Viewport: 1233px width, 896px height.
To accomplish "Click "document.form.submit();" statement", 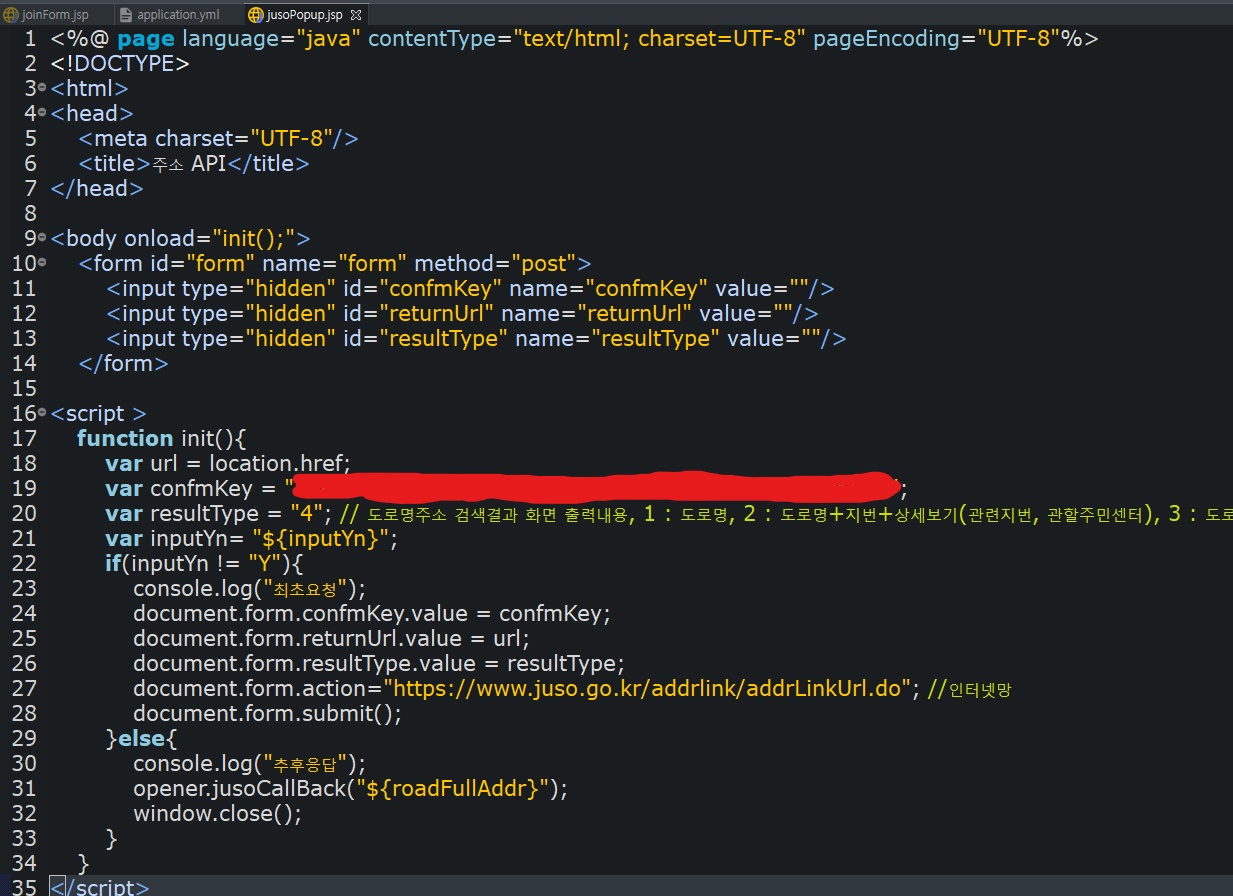I will (267, 713).
